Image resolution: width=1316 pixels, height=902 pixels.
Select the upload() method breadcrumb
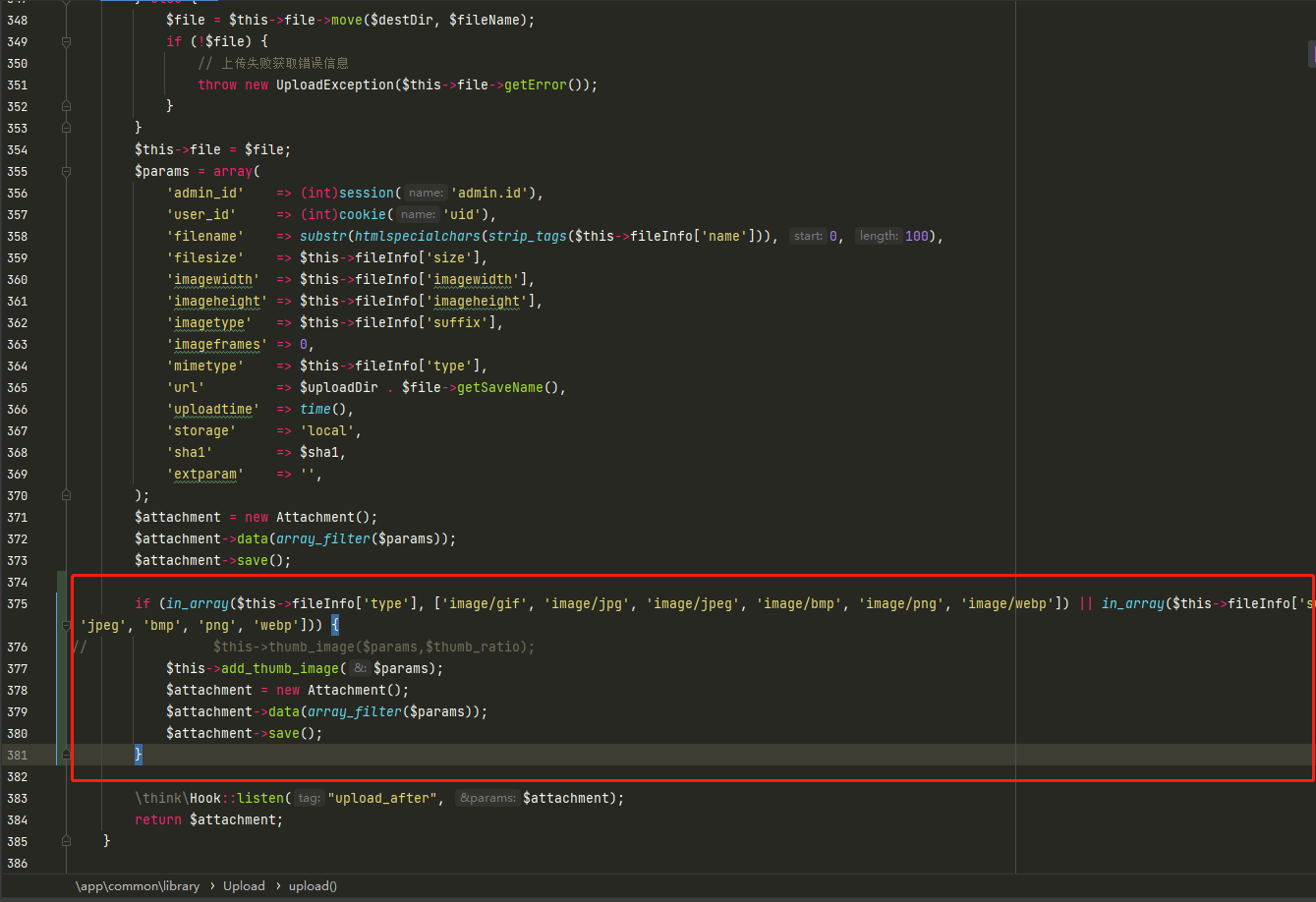pos(313,885)
